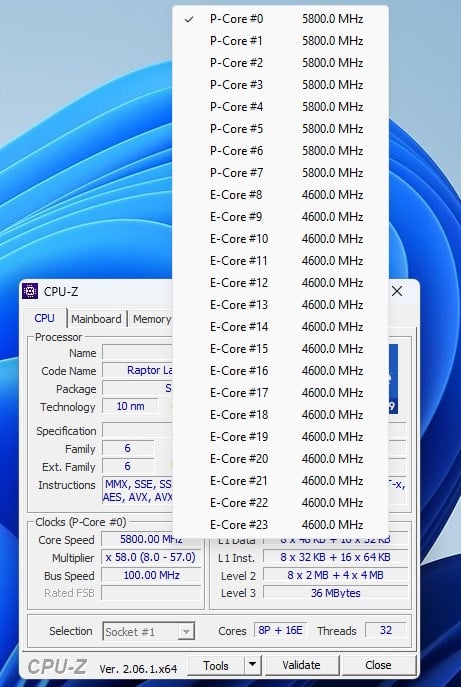Select P-Core #0 in the core menu

click(280, 19)
